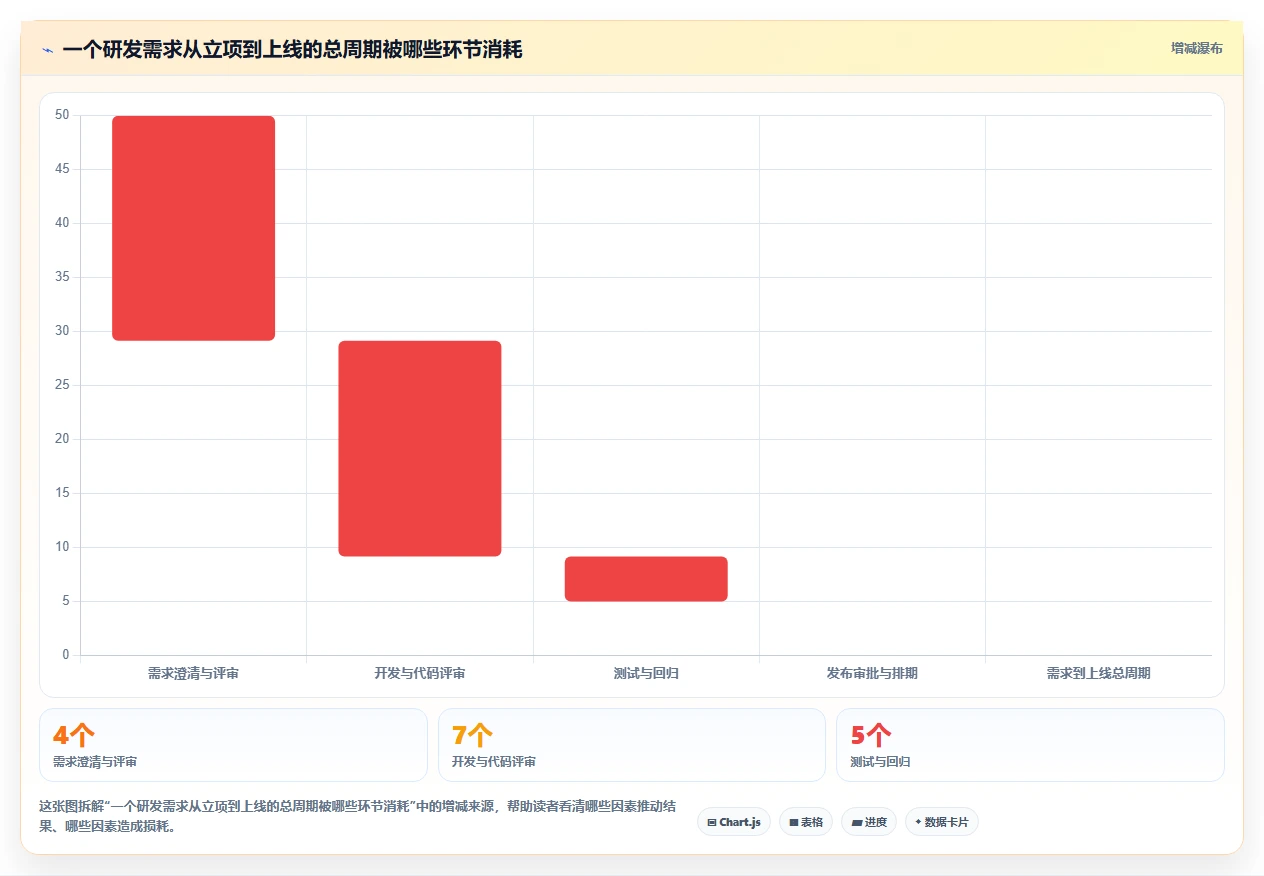Open the 7个 开发与代码评审 data card

point(632,745)
